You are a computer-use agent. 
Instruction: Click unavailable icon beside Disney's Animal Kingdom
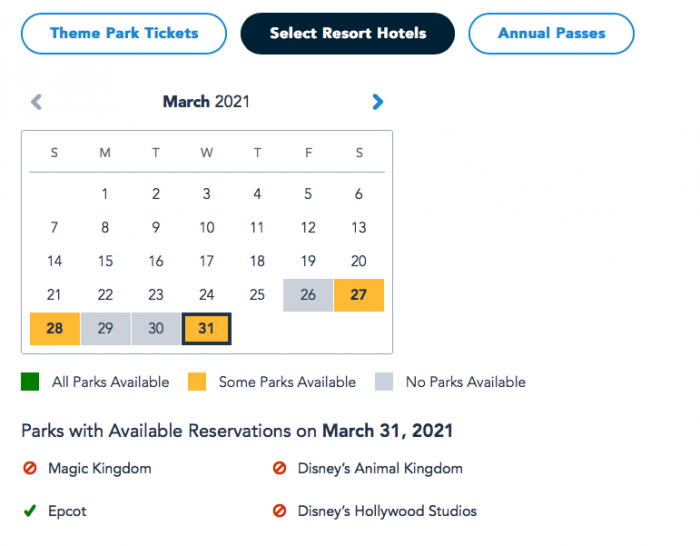coord(279,468)
